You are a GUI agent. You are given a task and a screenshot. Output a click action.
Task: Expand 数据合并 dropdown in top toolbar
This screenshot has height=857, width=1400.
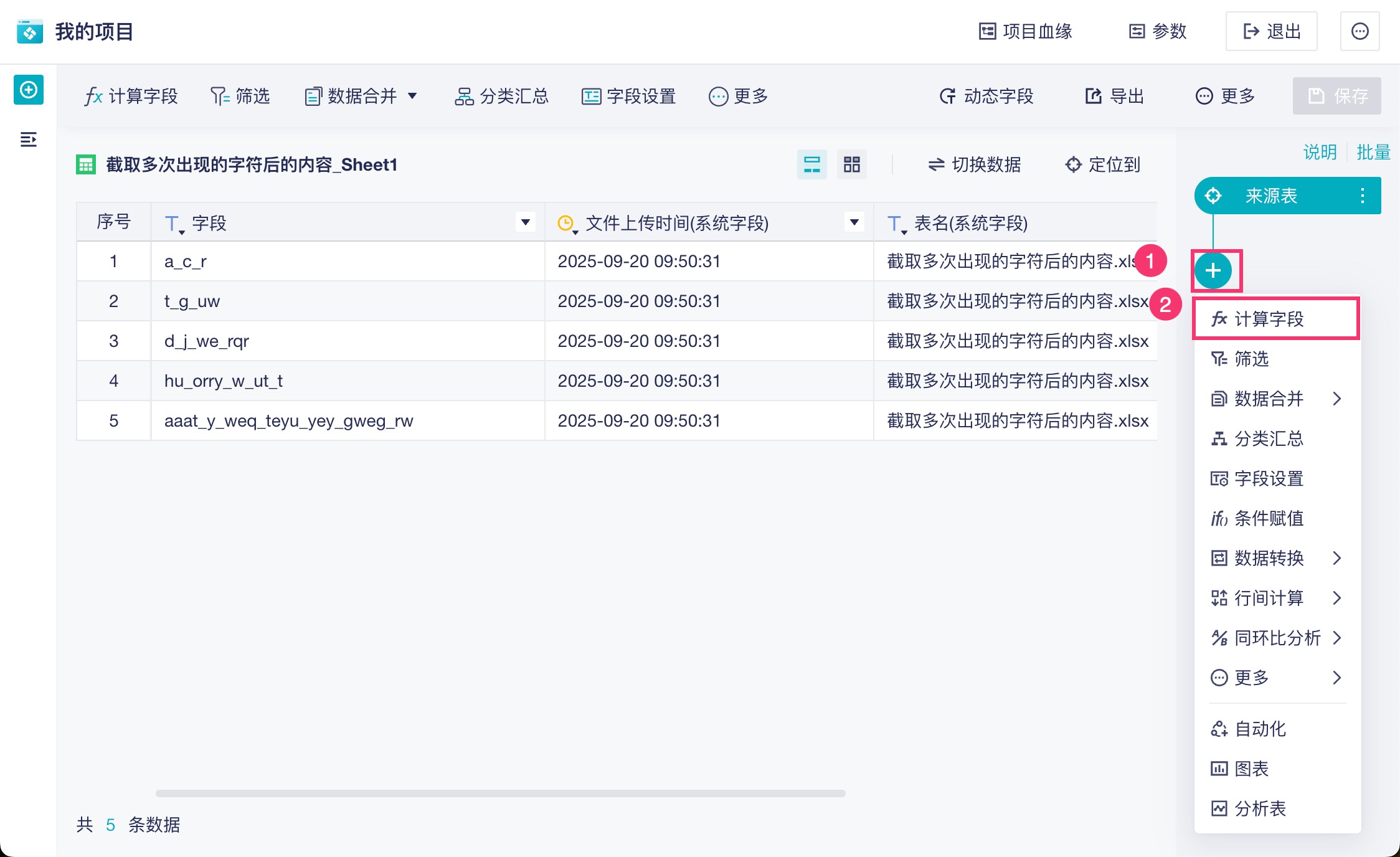tap(412, 96)
